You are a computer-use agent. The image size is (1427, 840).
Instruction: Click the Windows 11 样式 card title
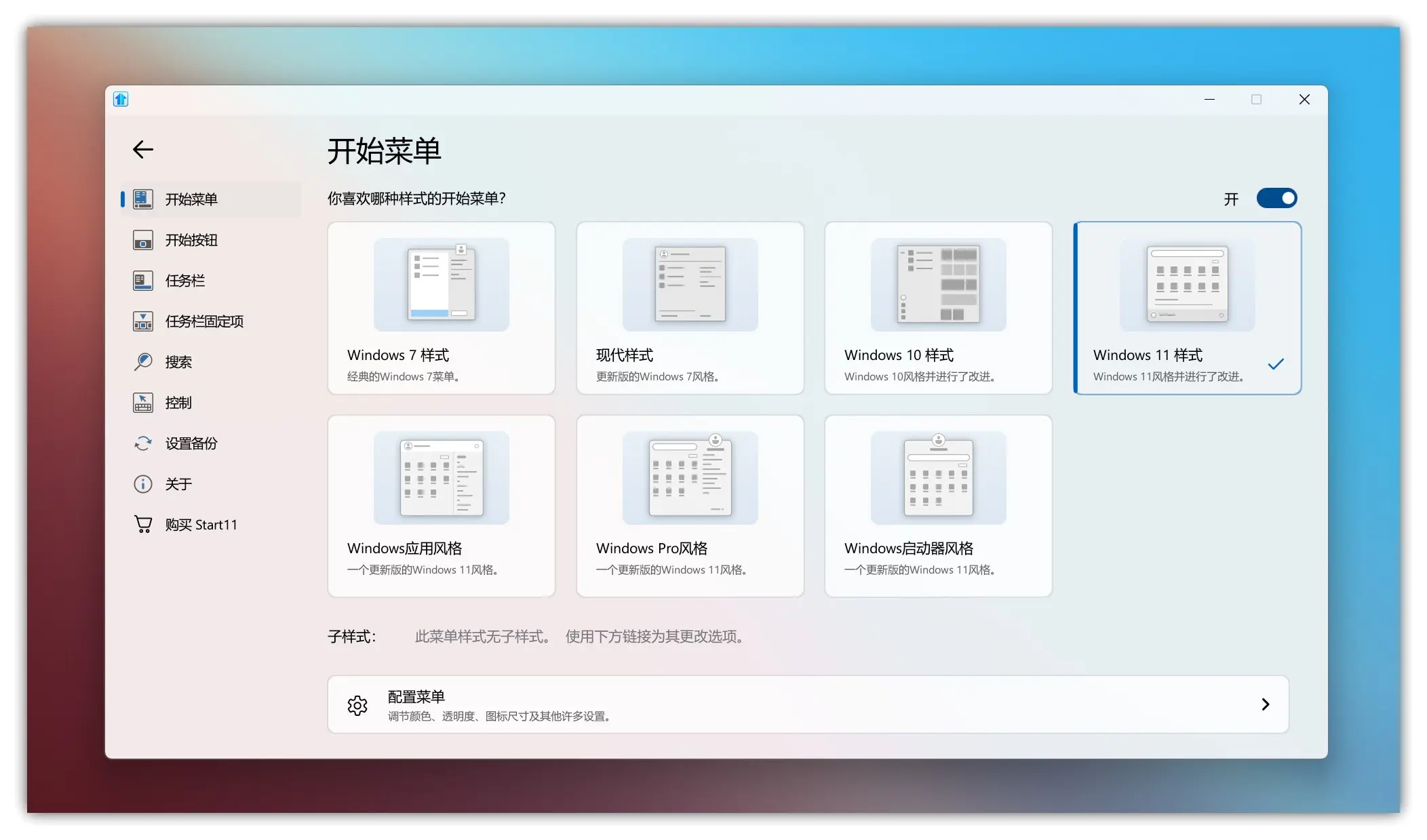coord(1148,355)
